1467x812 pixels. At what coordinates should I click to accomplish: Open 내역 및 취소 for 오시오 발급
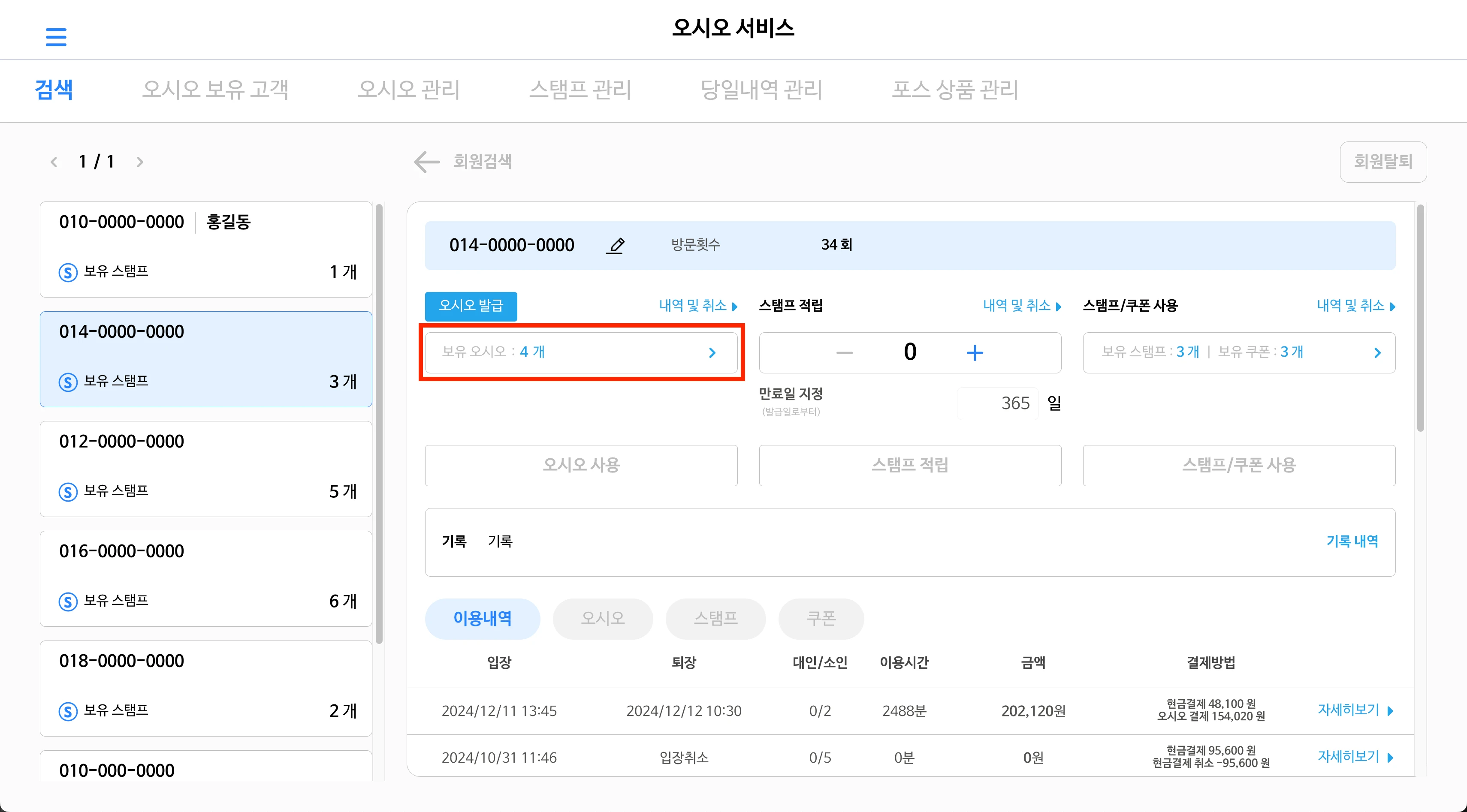click(x=698, y=306)
